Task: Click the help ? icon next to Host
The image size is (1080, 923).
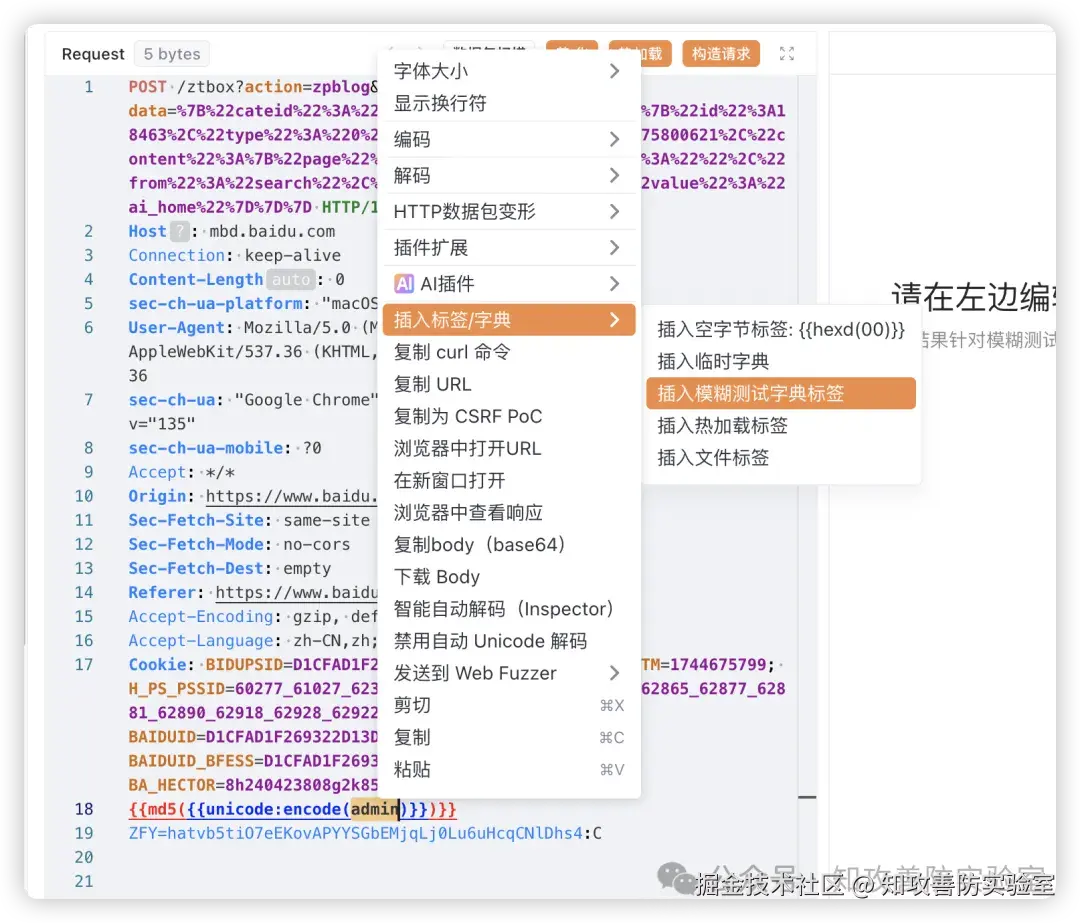Action: (x=179, y=231)
